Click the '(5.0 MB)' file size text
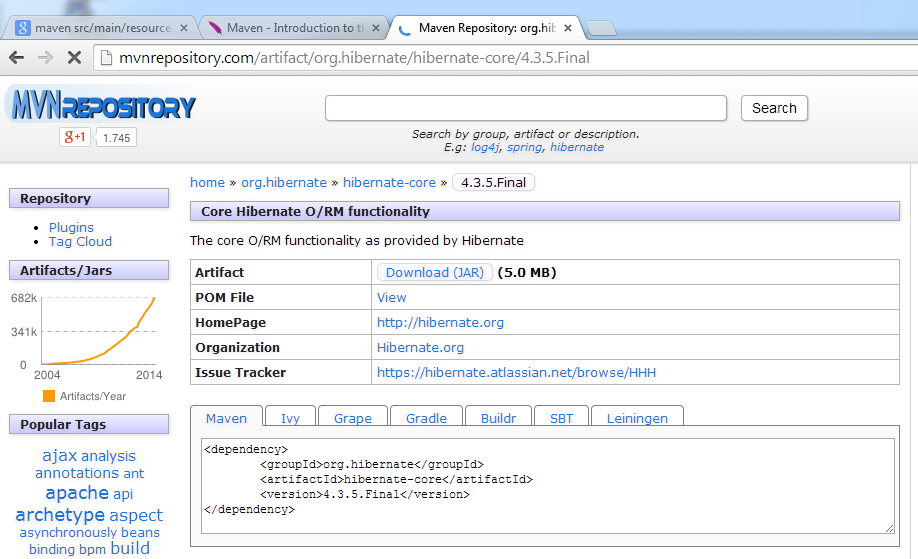The image size is (918, 559). click(526, 273)
